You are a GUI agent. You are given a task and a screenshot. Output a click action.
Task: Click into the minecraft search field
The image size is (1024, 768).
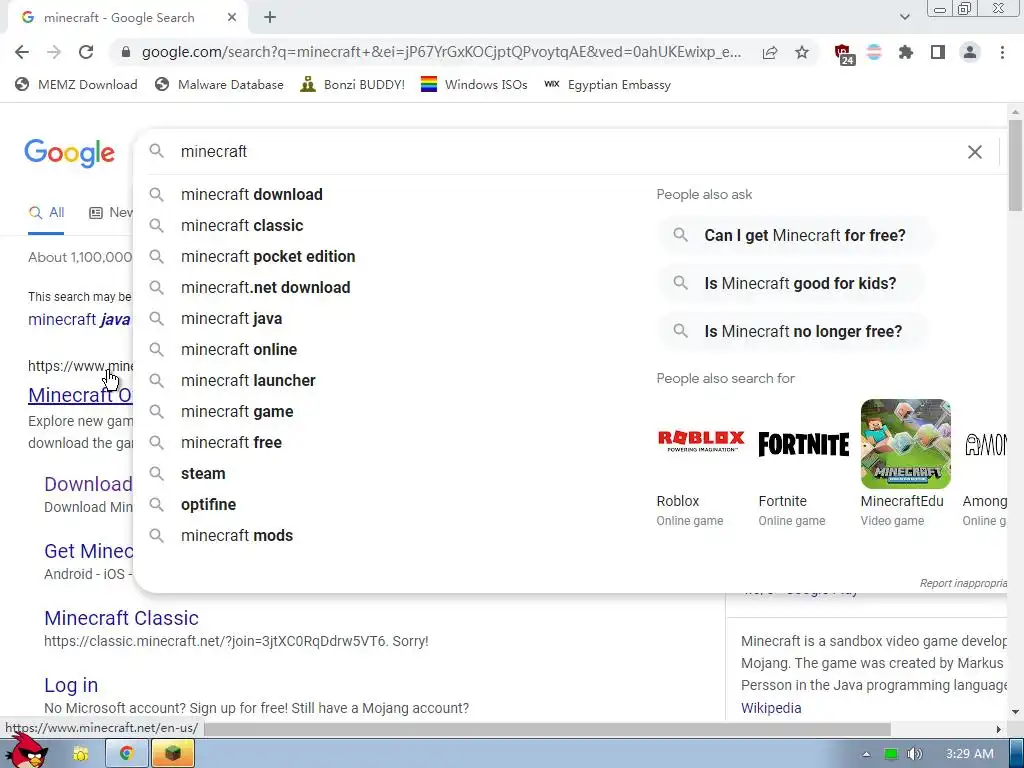click(x=562, y=152)
